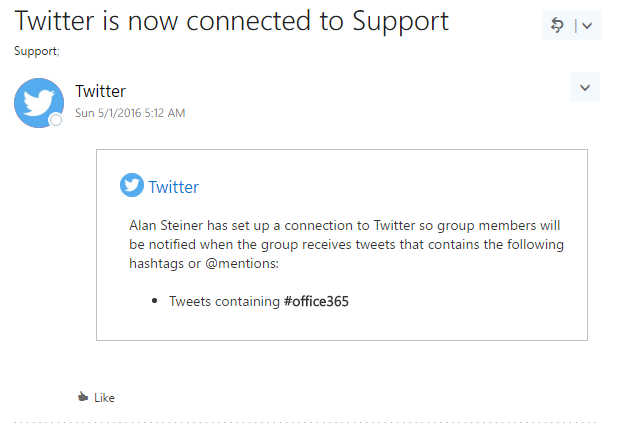Click the small Twitter logo in card
The width and height of the screenshot is (617, 427).
(x=131, y=185)
